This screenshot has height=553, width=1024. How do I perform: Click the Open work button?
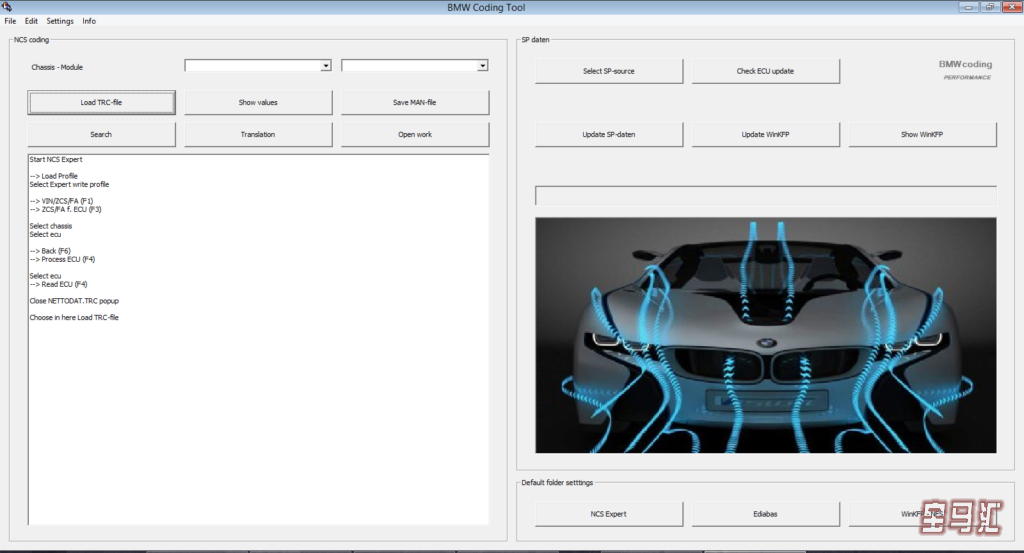tap(414, 134)
